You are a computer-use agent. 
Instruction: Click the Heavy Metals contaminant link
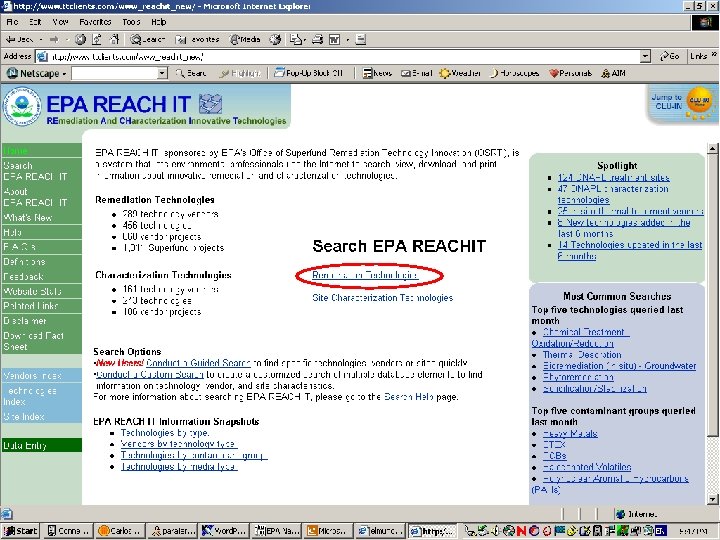tap(570, 433)
